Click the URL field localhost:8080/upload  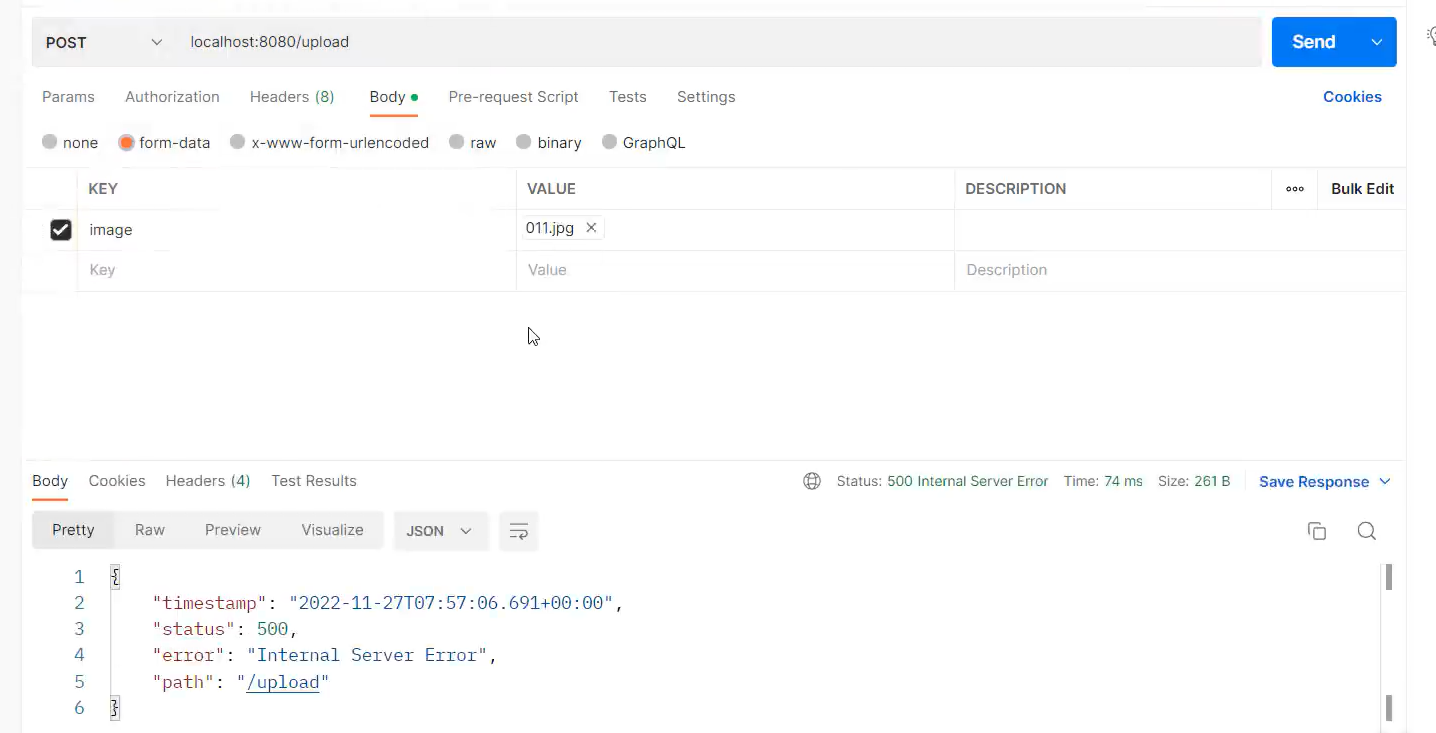pyautogui.click(x=720, y=42)
